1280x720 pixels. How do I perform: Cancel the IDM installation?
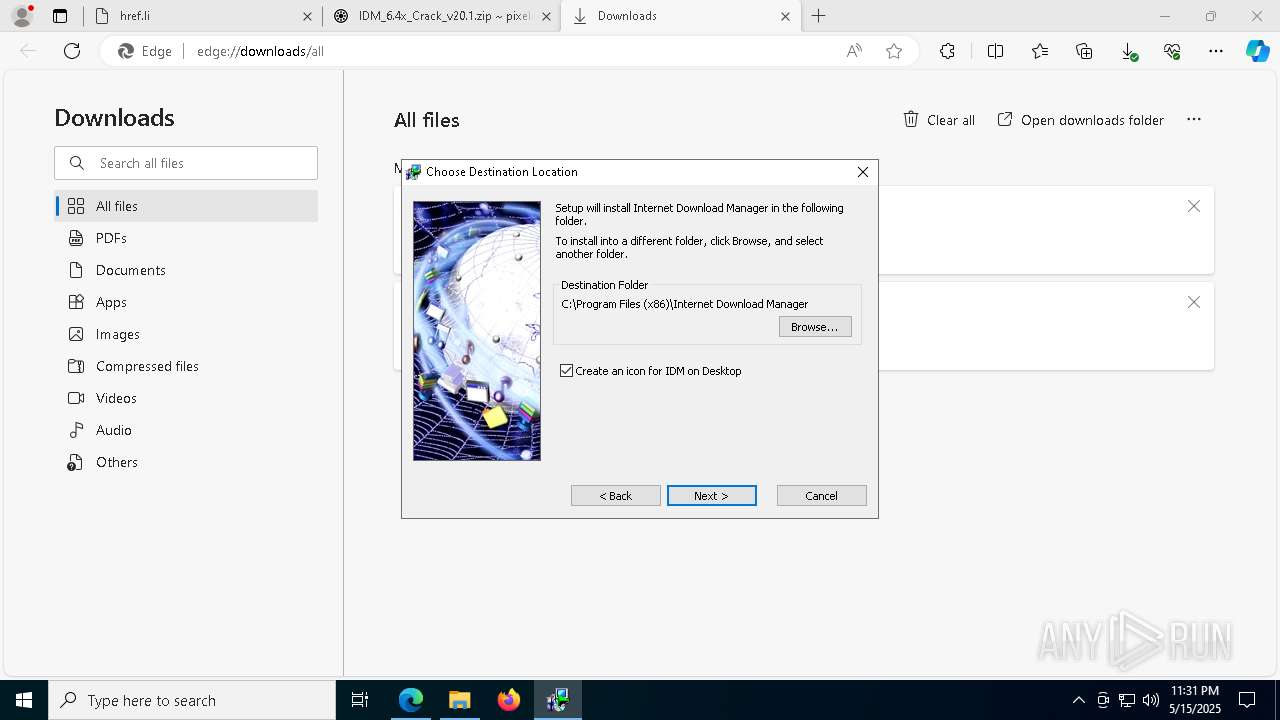821,496
